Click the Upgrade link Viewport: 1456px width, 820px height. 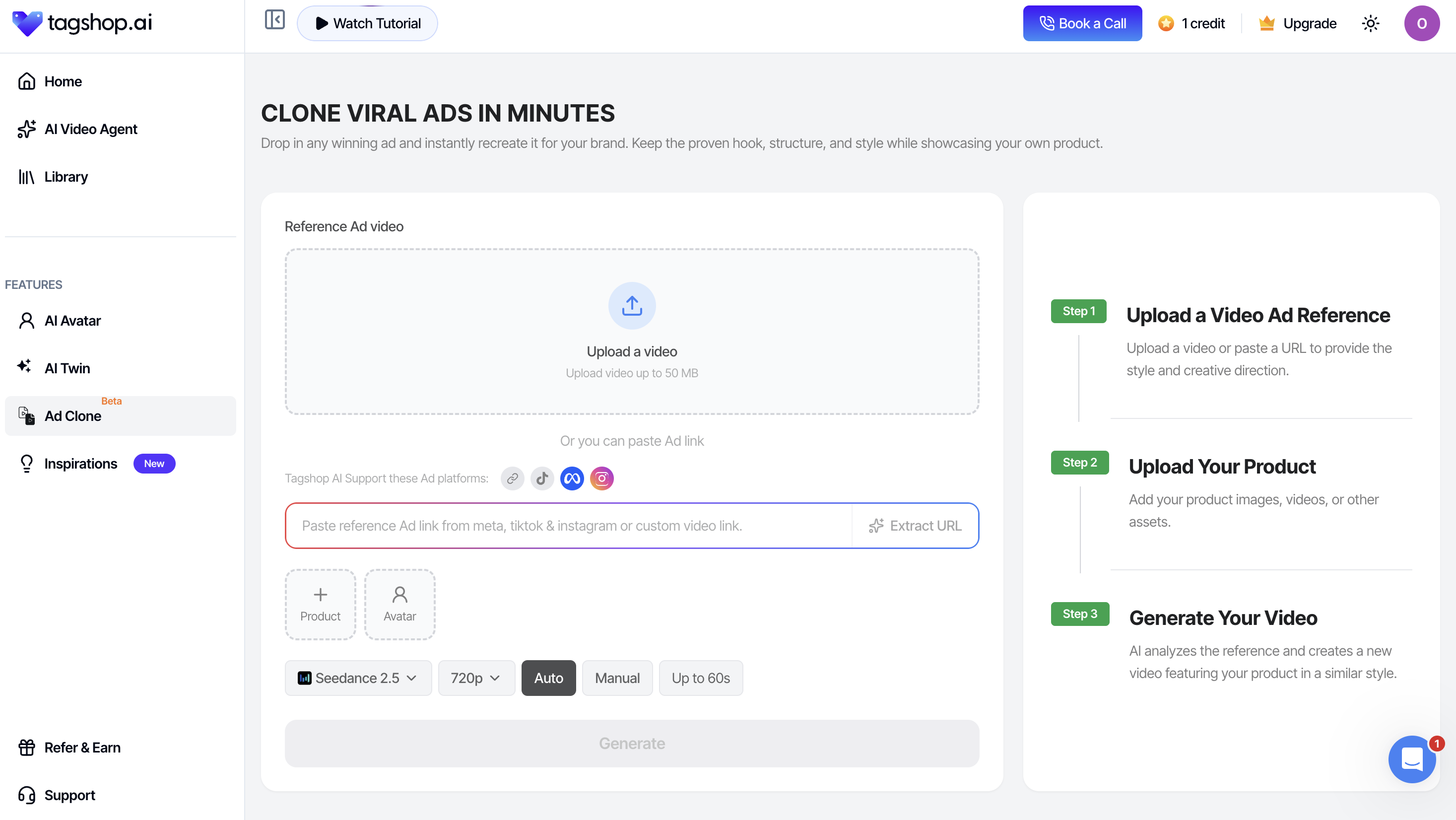pyautogui.click(x=1298, y=23)
